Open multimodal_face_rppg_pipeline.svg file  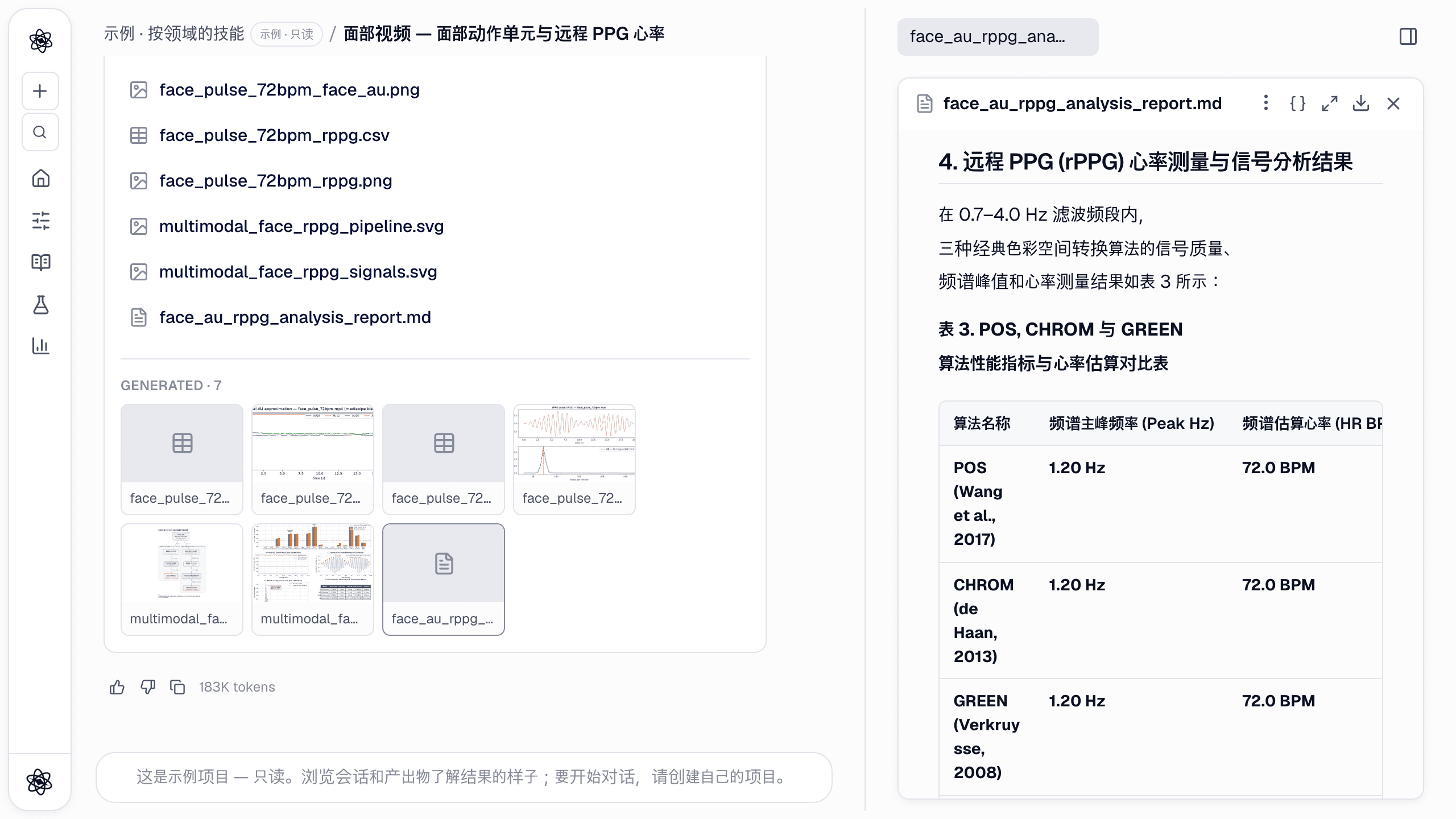pyautogui.click(x=301, y=226)
